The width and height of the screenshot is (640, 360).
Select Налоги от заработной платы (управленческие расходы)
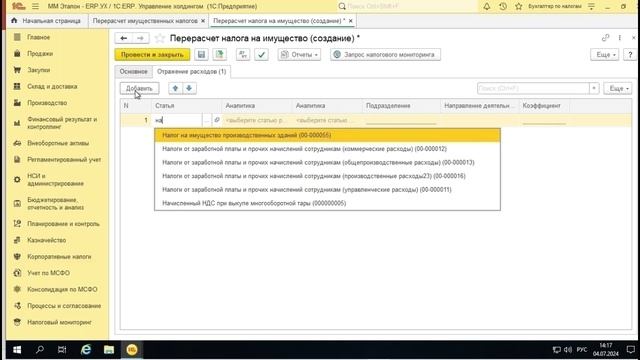[327, 189]
